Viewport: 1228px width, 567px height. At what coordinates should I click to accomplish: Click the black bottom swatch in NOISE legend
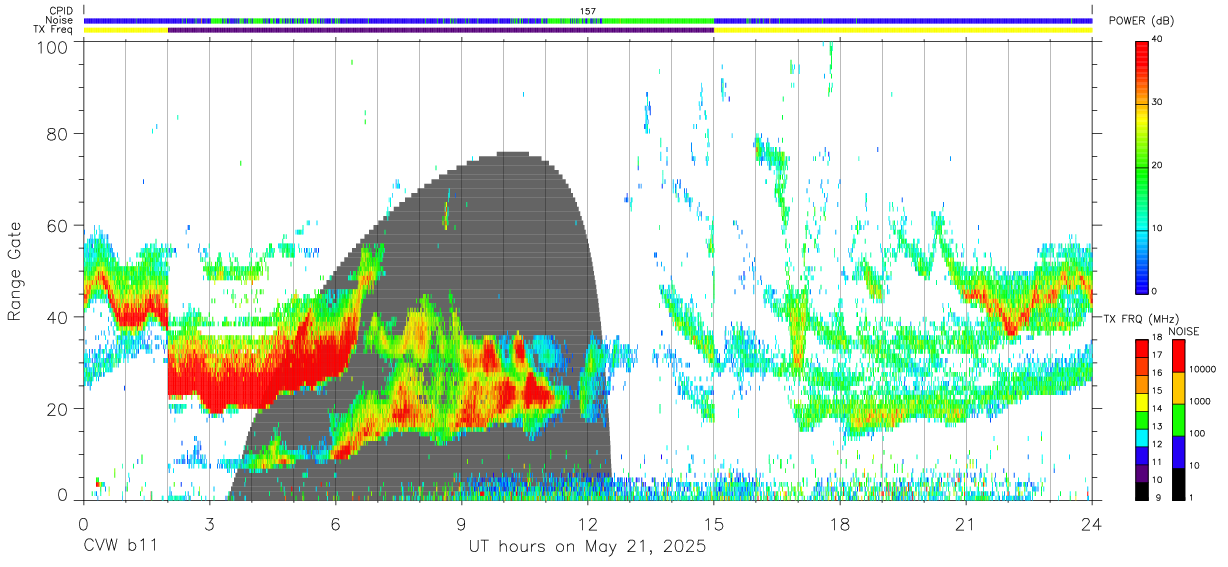click(x=1178, y=483)
